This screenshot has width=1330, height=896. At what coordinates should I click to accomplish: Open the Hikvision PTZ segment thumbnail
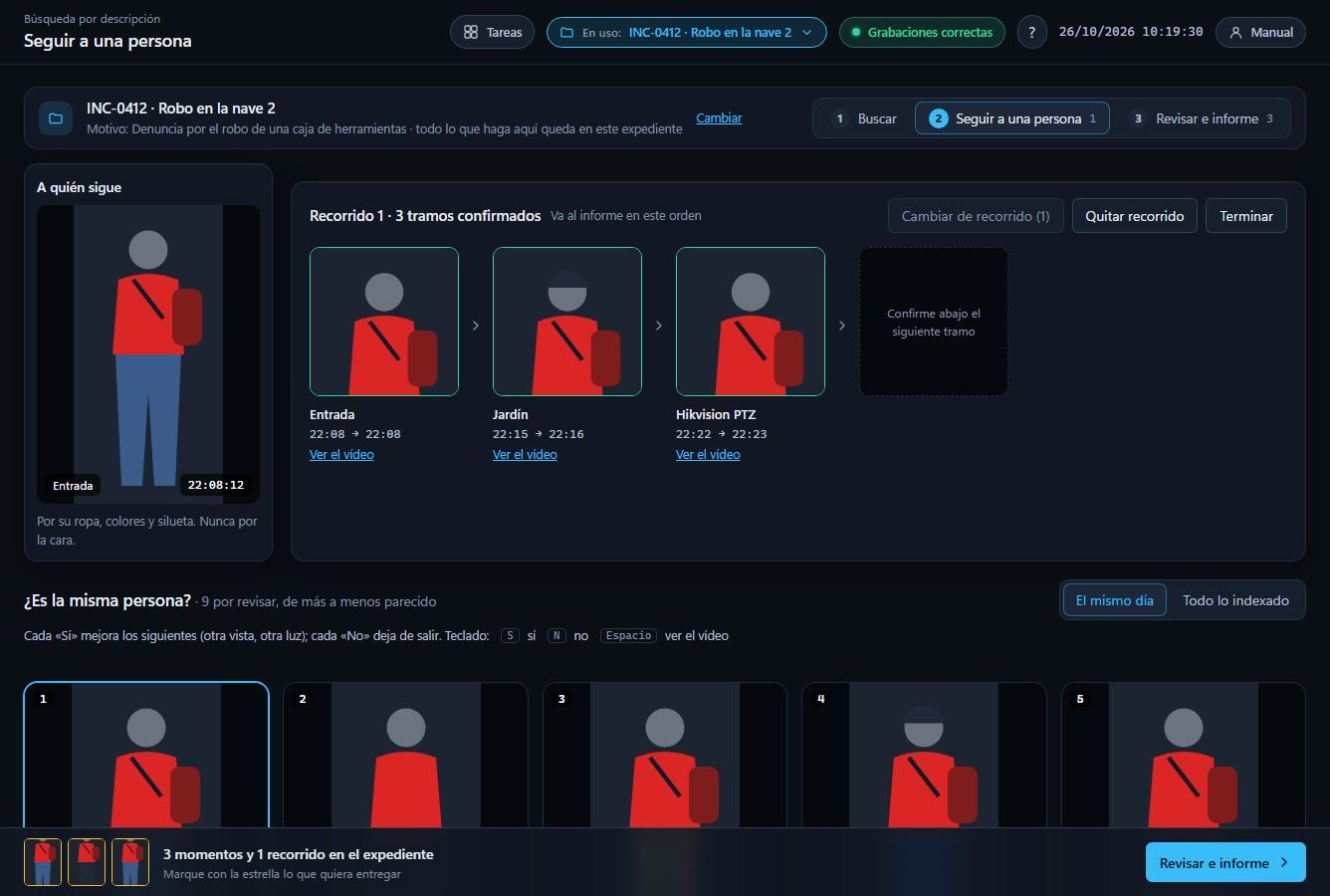tap(751, 322)
